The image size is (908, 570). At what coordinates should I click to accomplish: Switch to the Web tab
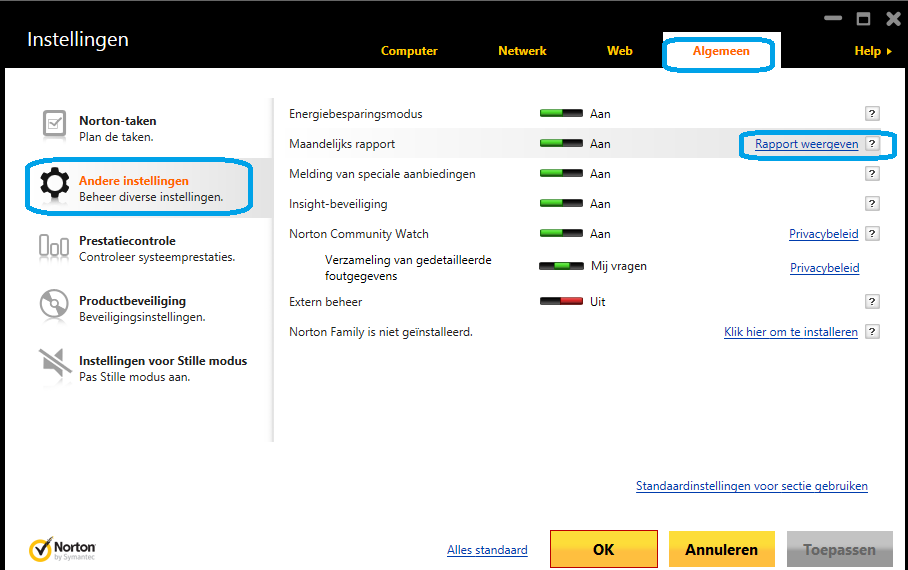pos(619,51)
